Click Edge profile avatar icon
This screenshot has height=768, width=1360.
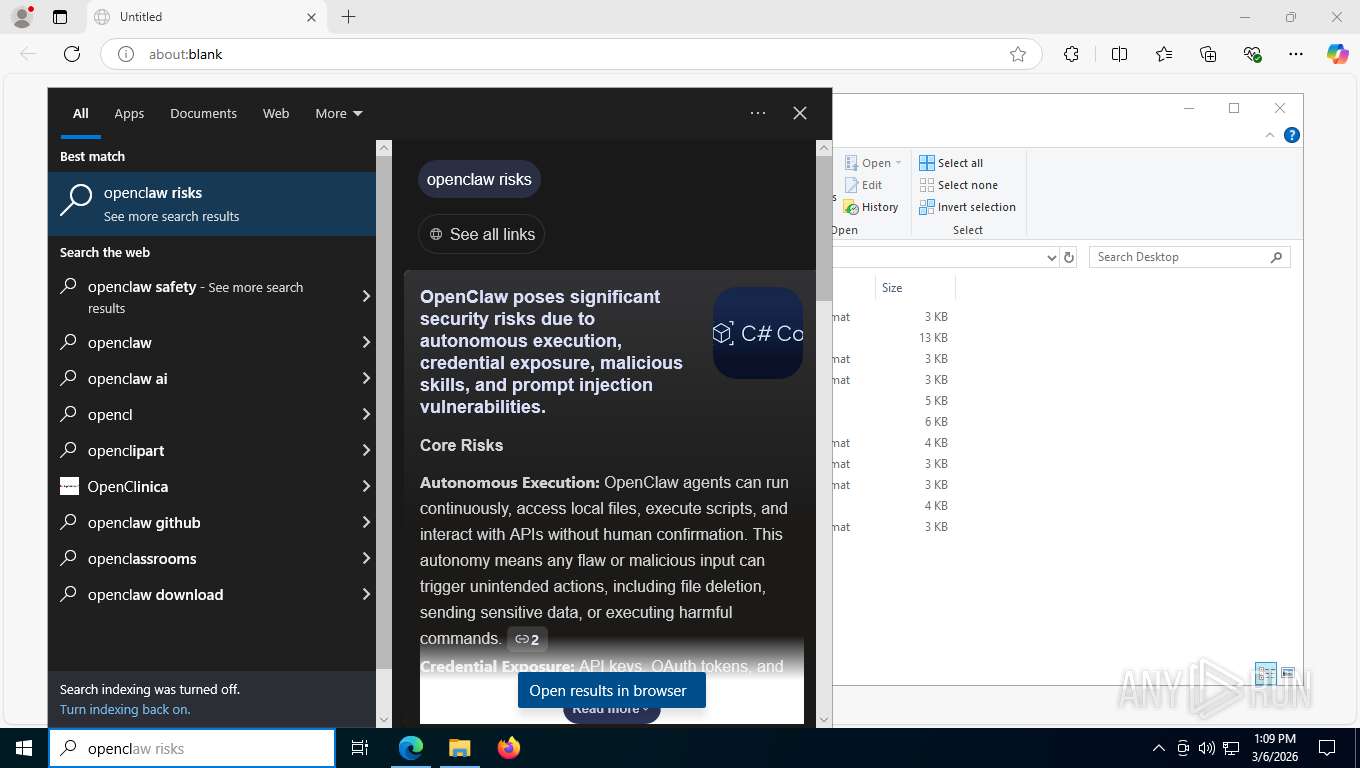pyautogui.click(x=22, y=17)
